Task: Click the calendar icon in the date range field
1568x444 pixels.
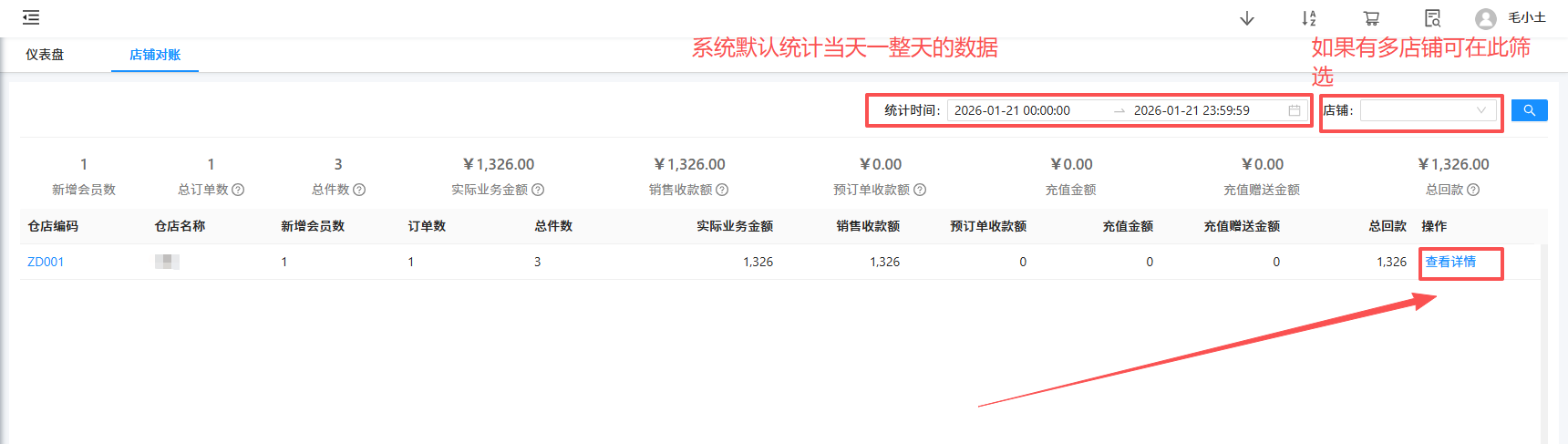Action: 1294,110
